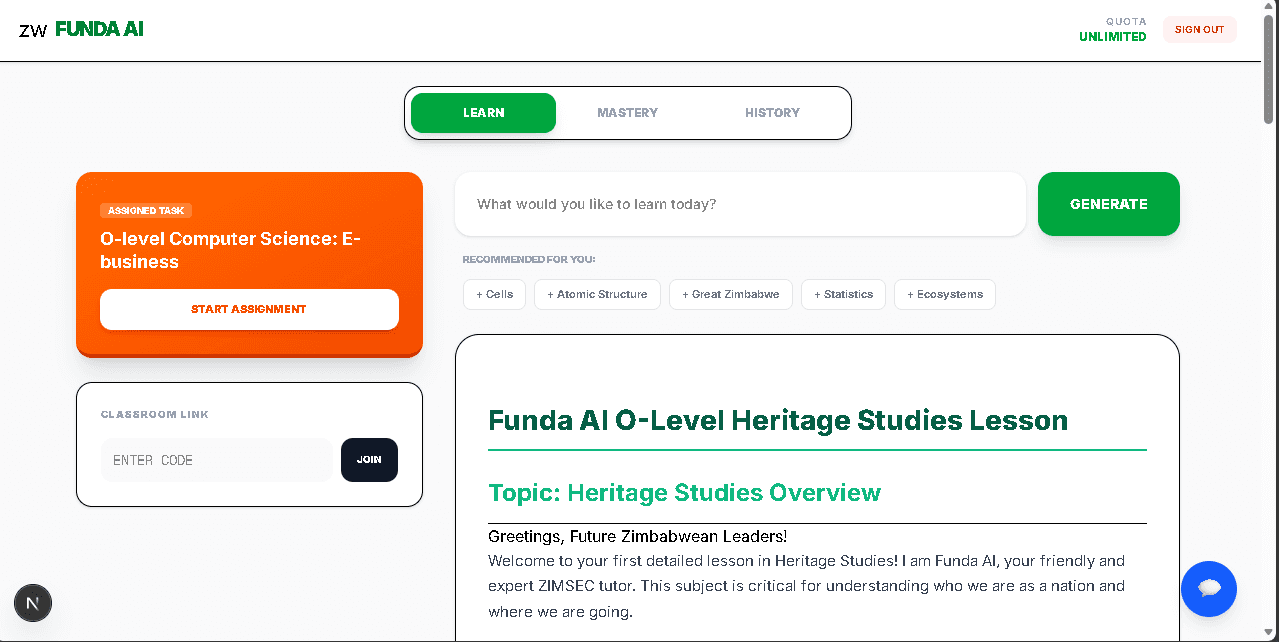Add the Great Zimbabwe topic chip
Viewport: 1279px width, 642px height.
coord(731,294)
